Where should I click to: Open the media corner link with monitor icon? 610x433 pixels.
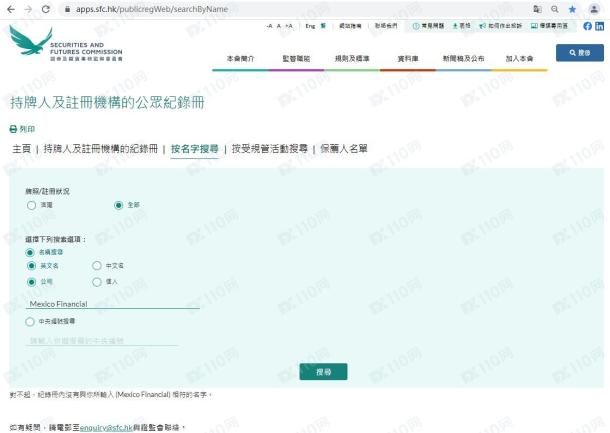(x=549, y=26)
